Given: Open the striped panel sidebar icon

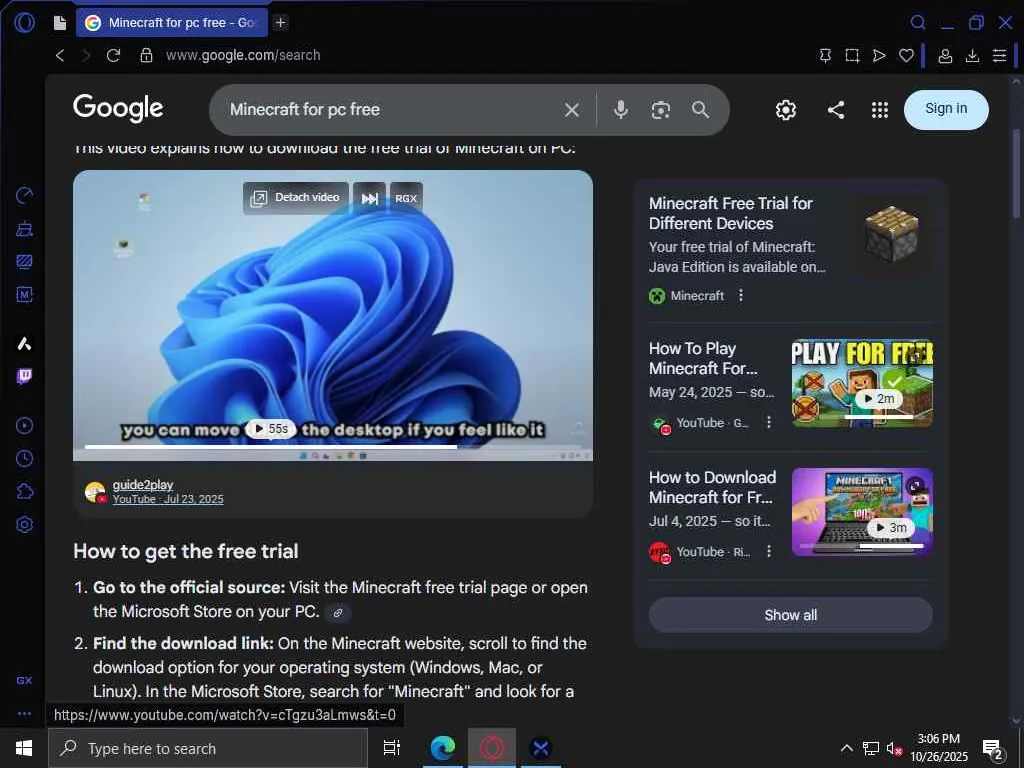Looking at the screenshot, I should tap(24, 262).
